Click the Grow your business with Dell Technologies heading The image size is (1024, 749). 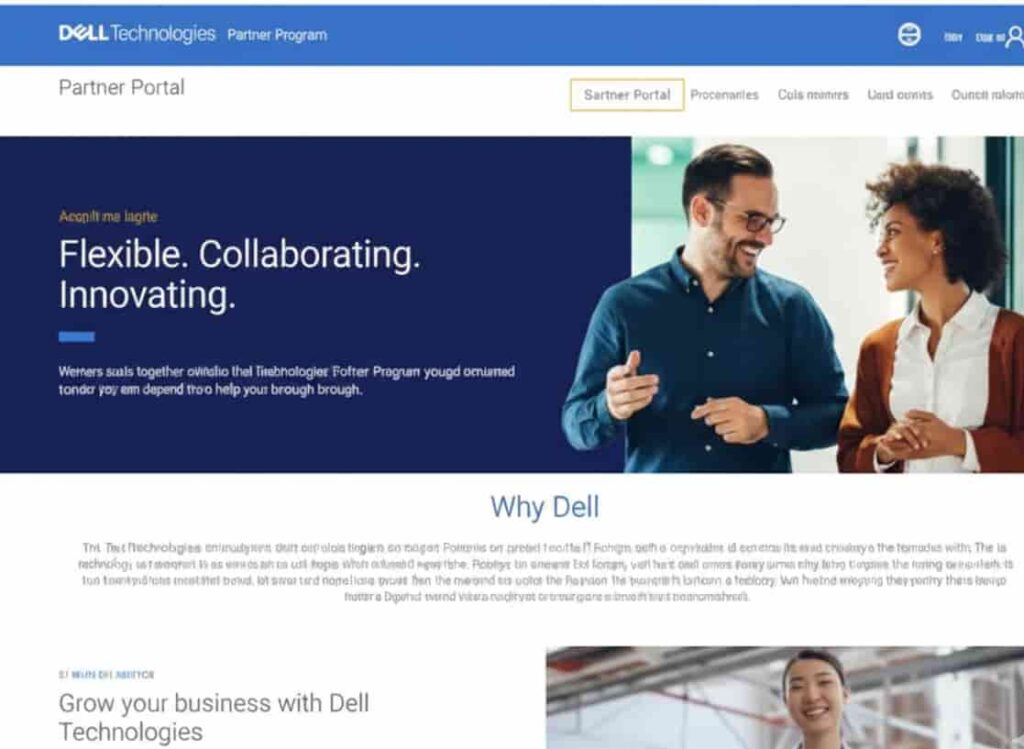(x=214, y=717)
